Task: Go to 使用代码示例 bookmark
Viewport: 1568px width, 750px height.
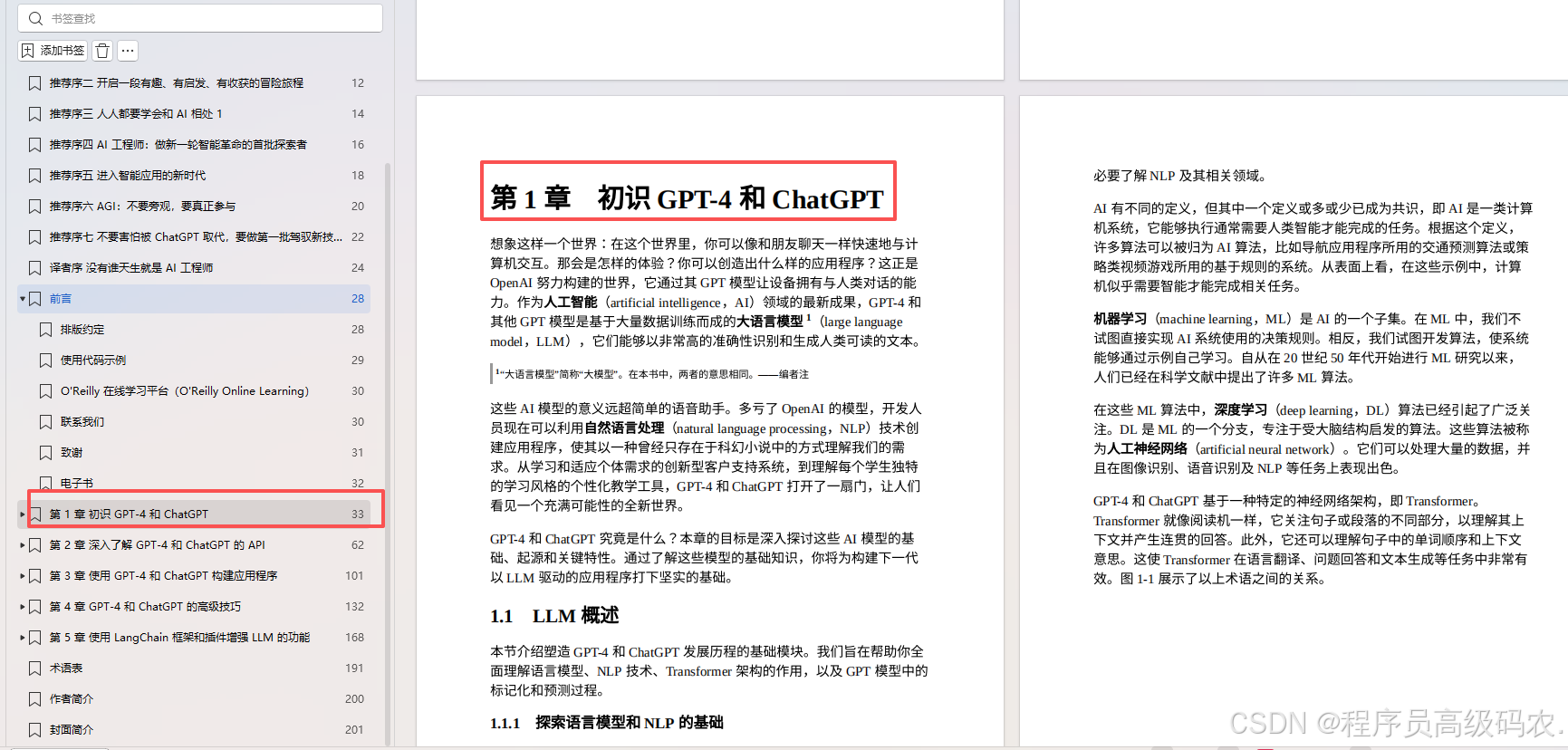Action: [93, 361]
